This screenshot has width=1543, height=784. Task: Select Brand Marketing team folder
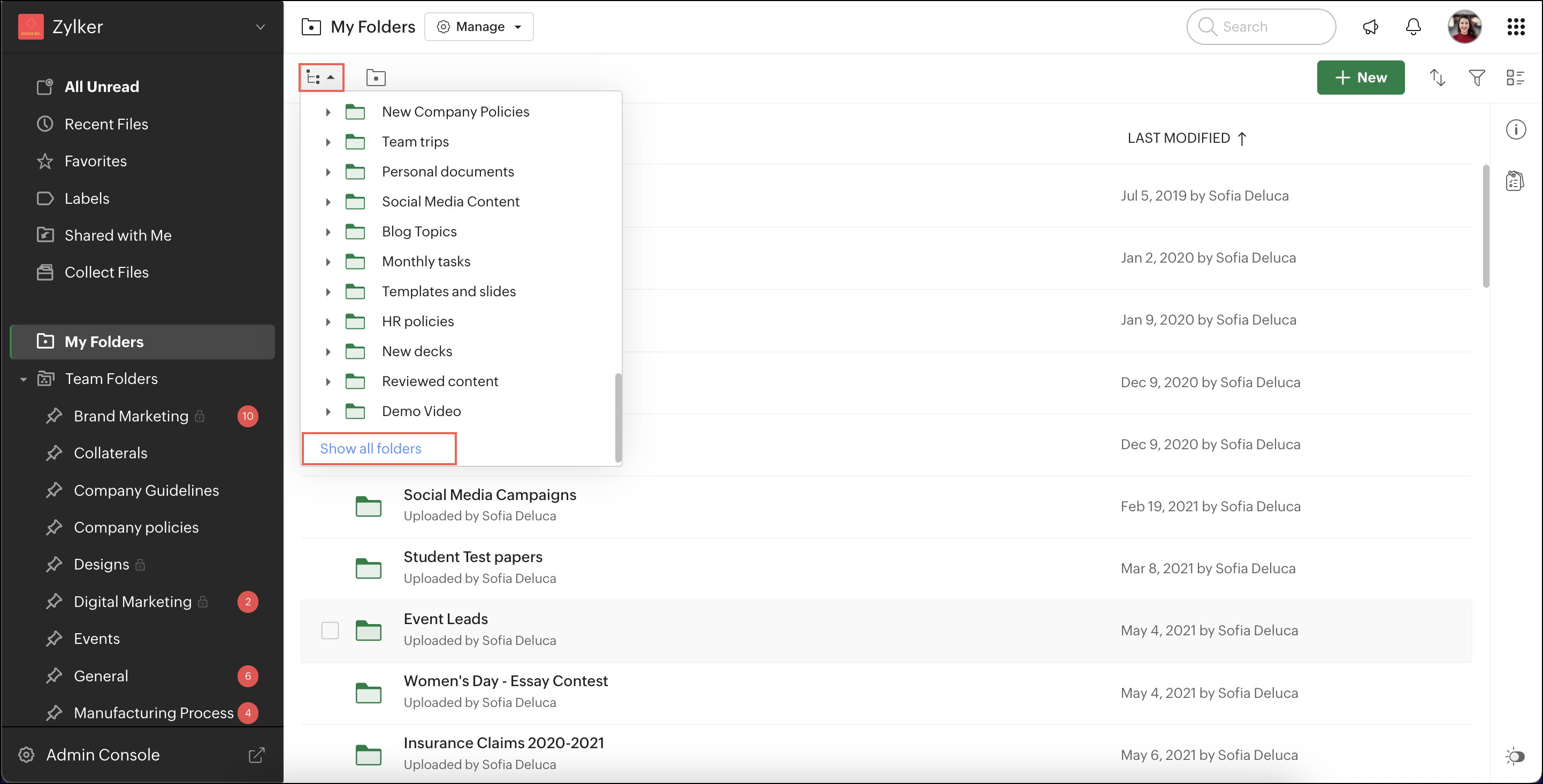[x=131, y=416]
